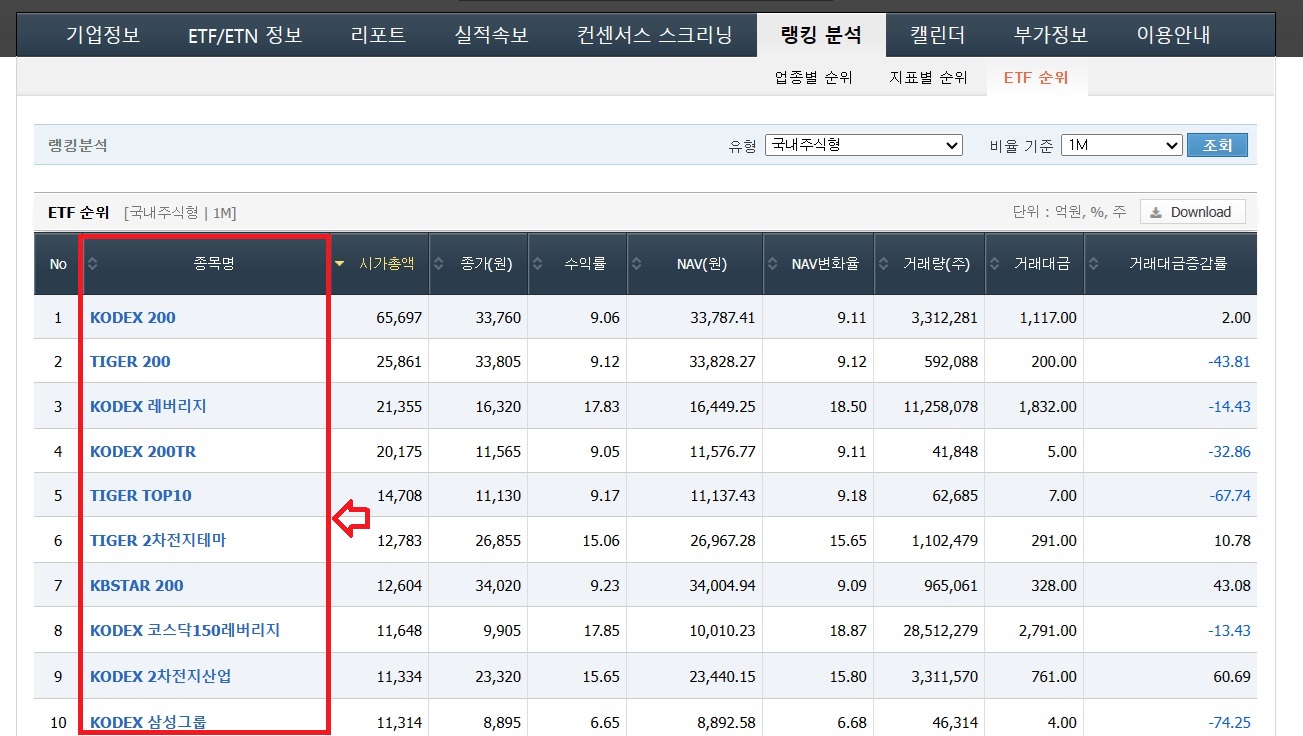Click trading value 328.00
Screen dimensions: 1303x736
(x=1054, y=585)
